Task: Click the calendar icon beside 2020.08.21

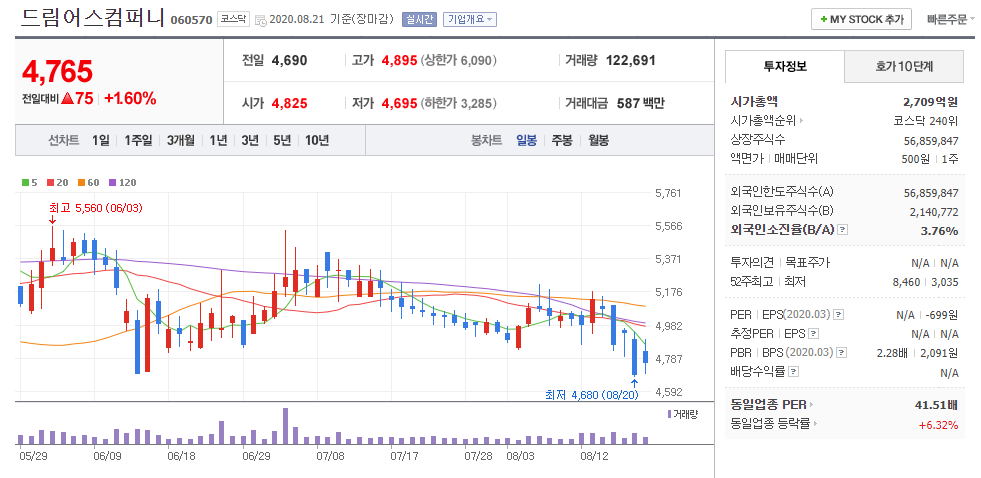Action: pyautogui.click(x=260, y=20)
